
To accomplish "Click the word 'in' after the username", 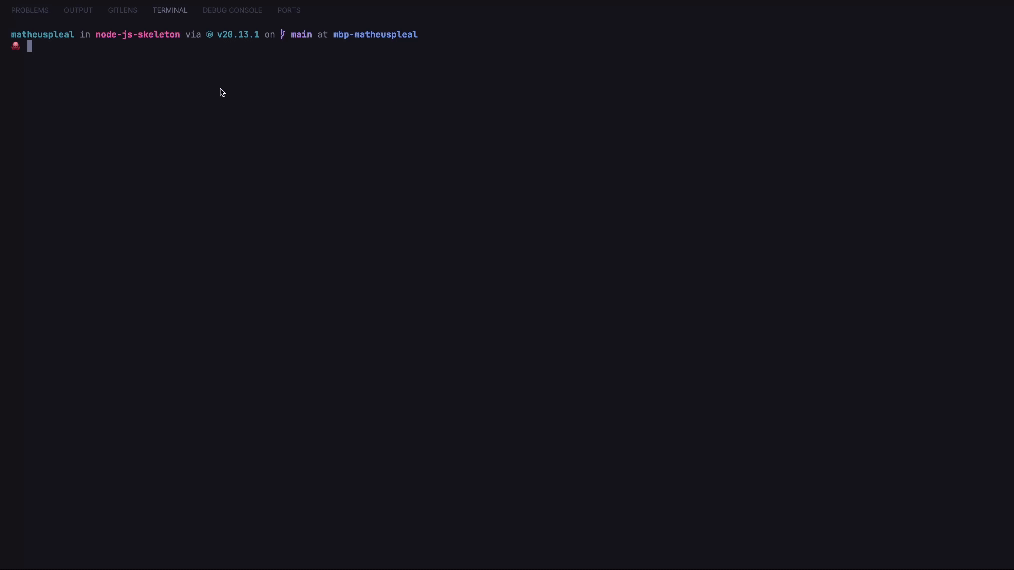I will [85, 35].
